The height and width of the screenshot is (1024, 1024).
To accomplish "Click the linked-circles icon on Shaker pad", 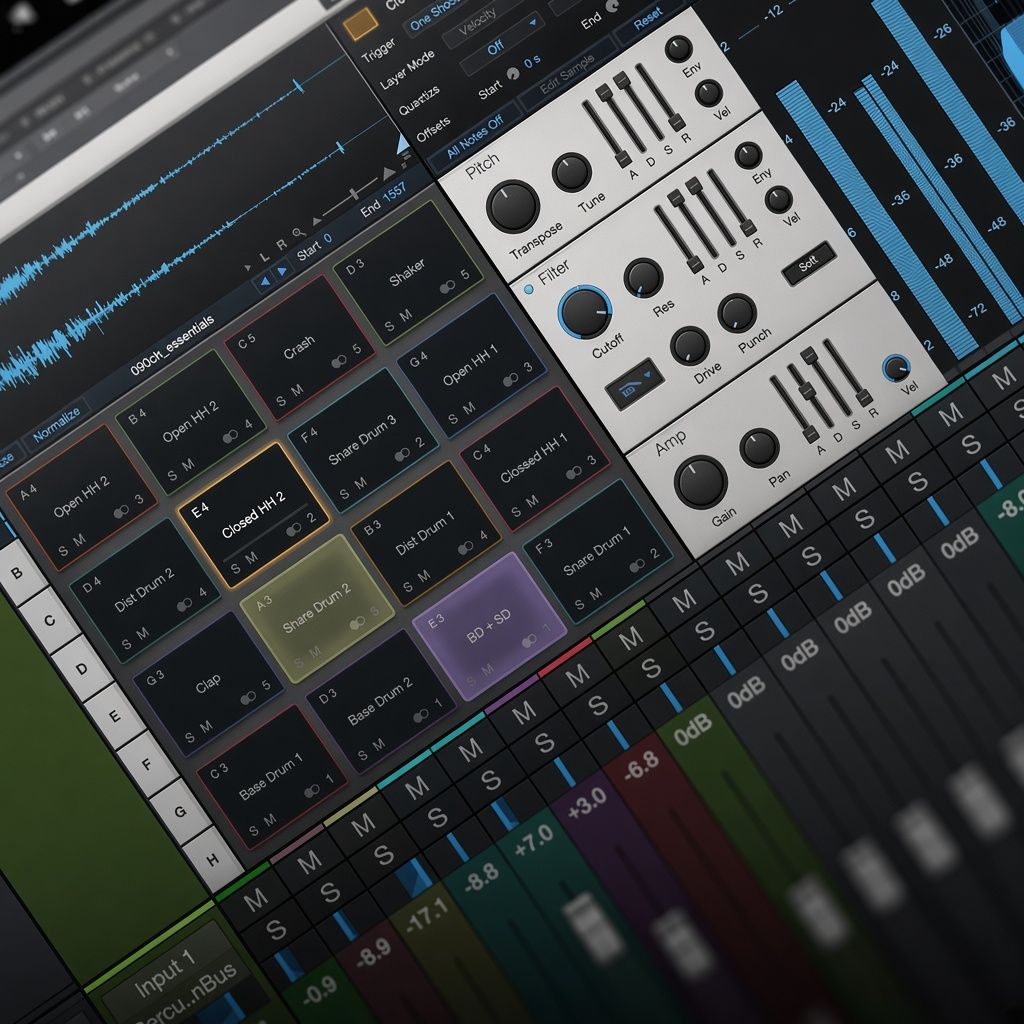I will [447, 287].
